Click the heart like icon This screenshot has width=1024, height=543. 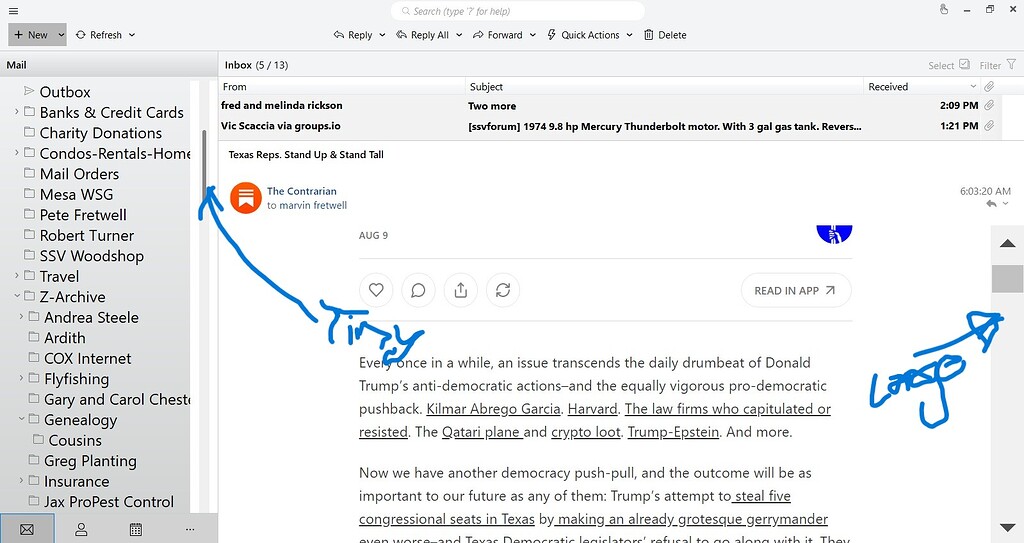pyautogui.click(x=376, y=290)
